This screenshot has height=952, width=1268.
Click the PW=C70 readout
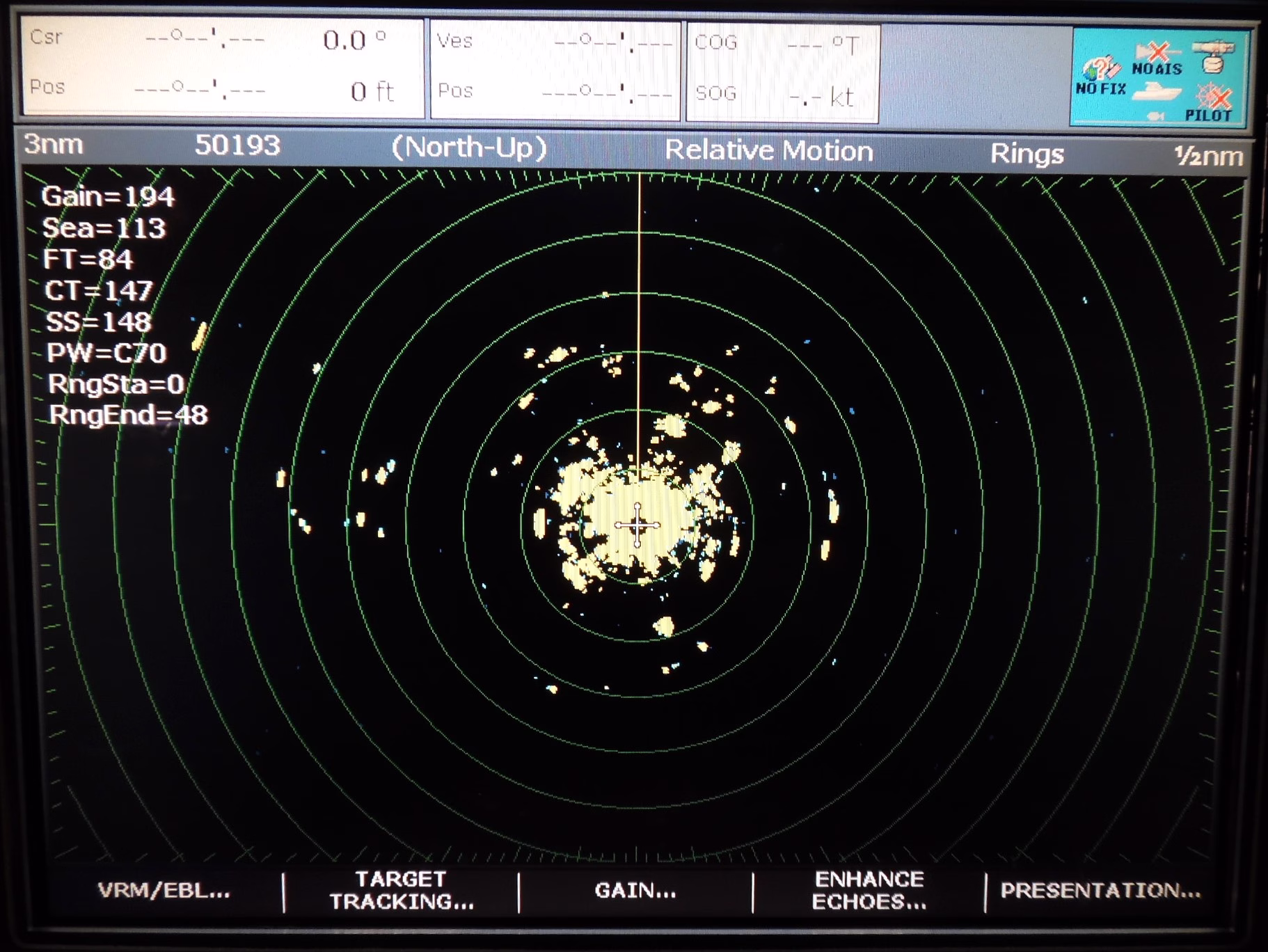coord(106,354)
